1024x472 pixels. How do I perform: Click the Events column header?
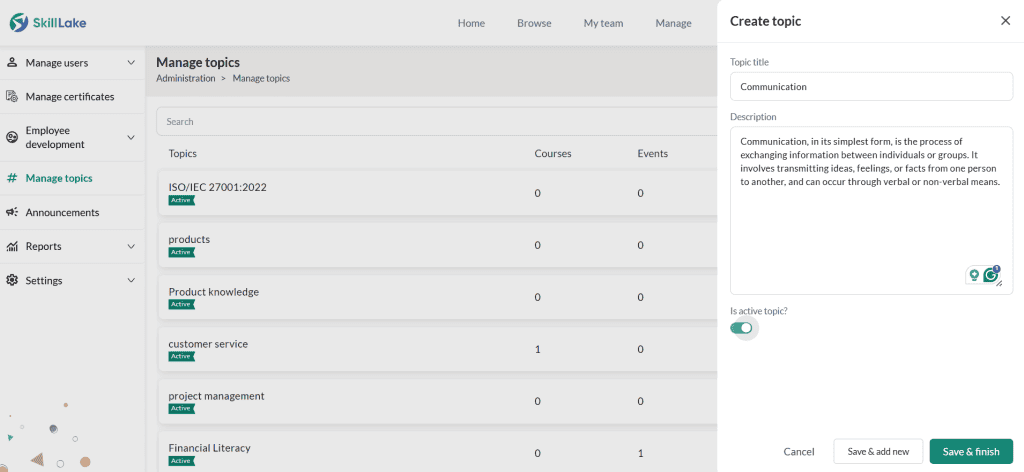click(x=652, y=153)
